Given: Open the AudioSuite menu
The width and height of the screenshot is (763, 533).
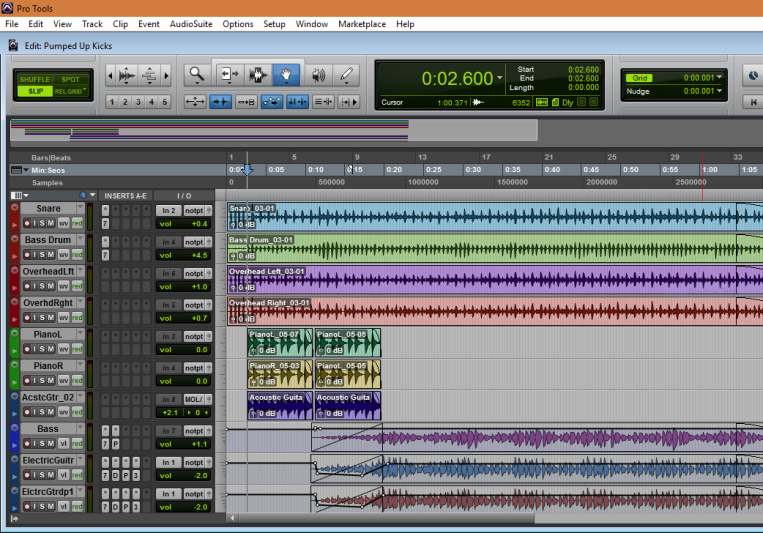Looking at the screenshot, I should [191, 24].
